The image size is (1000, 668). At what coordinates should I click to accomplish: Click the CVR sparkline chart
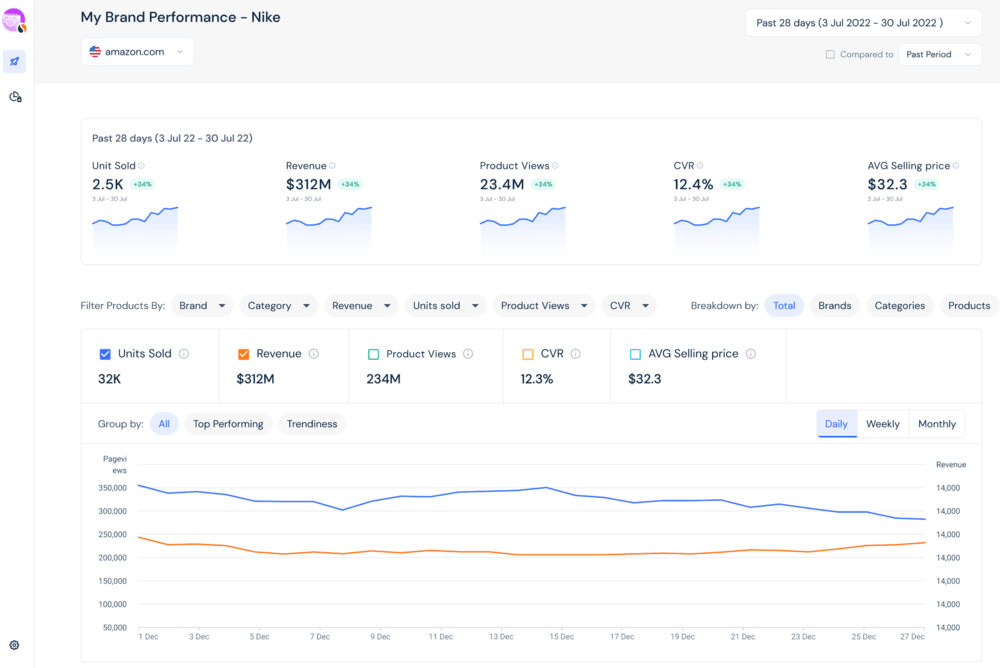pos(717,228)
